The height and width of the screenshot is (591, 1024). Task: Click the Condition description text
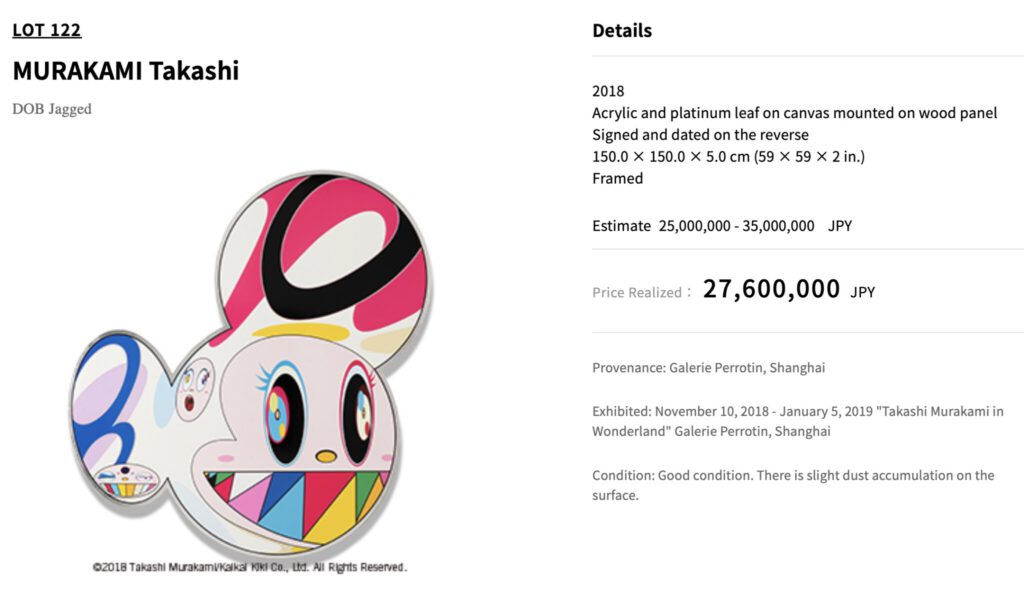pyautogui.click(x=792, y=485)
